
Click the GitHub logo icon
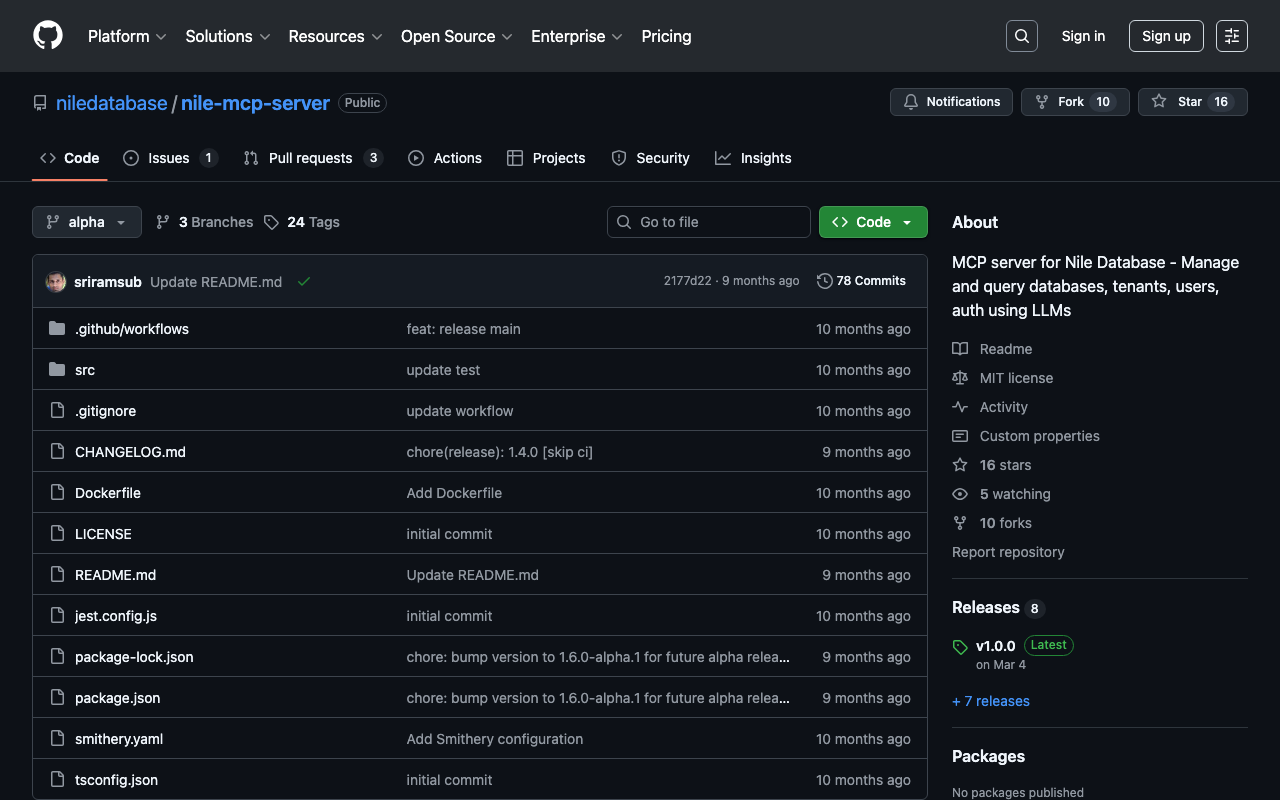(48, 36)
